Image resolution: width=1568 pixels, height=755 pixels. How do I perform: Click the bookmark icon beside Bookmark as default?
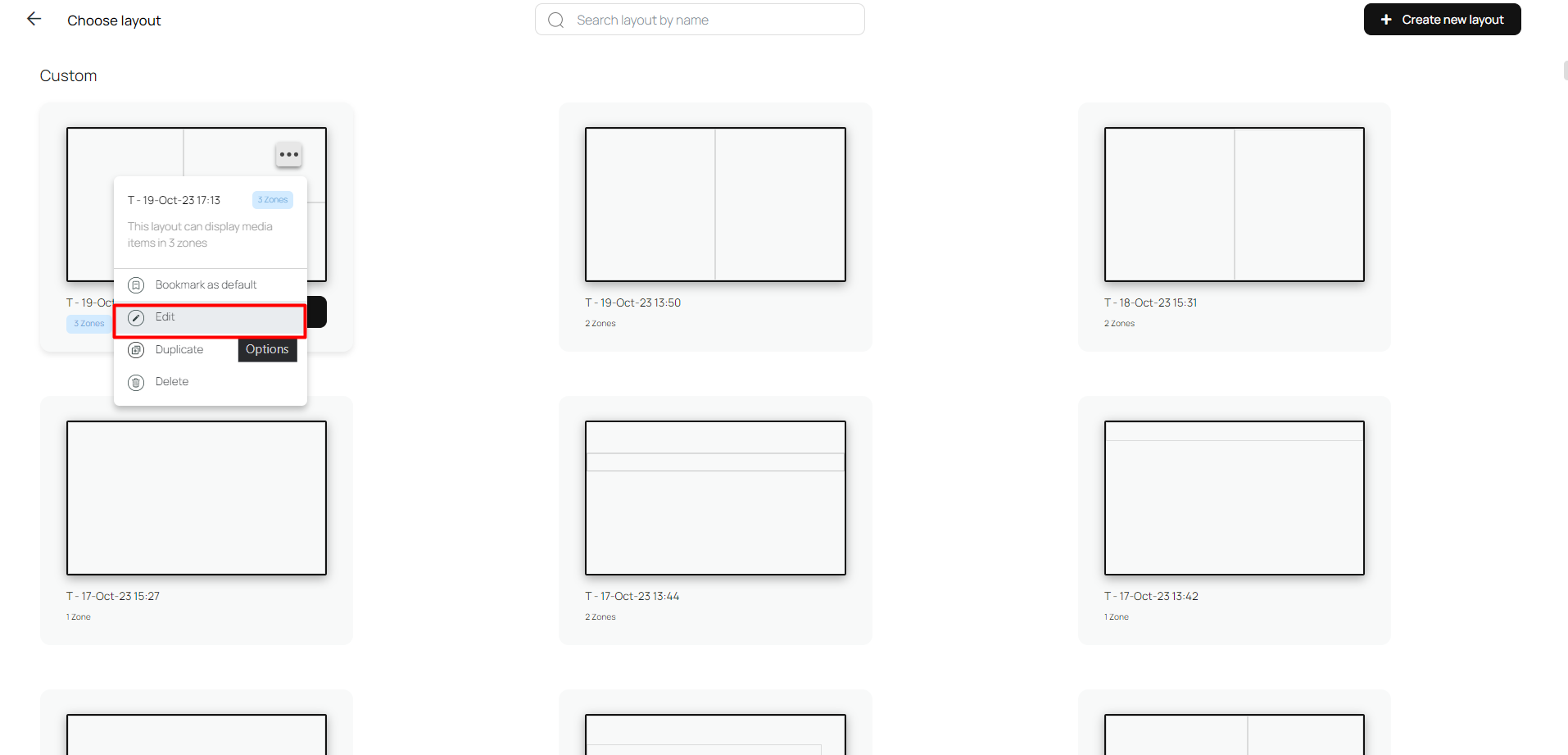[136, 285]
